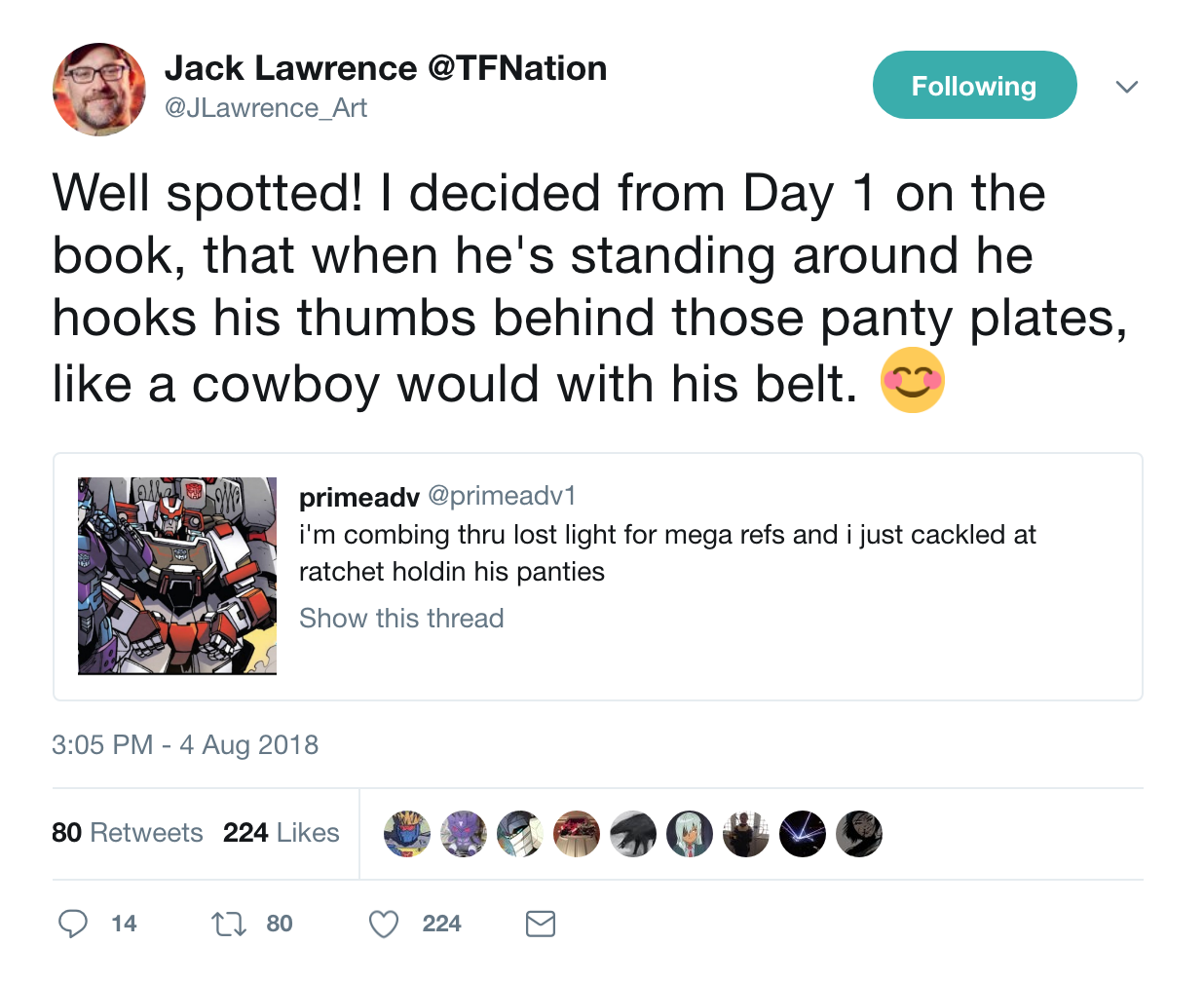The height and width of the screenshot is (982, 1204).
Task: Click the 3:05 PM - 4 Aug 2018 timestamp
Action: 185,745
